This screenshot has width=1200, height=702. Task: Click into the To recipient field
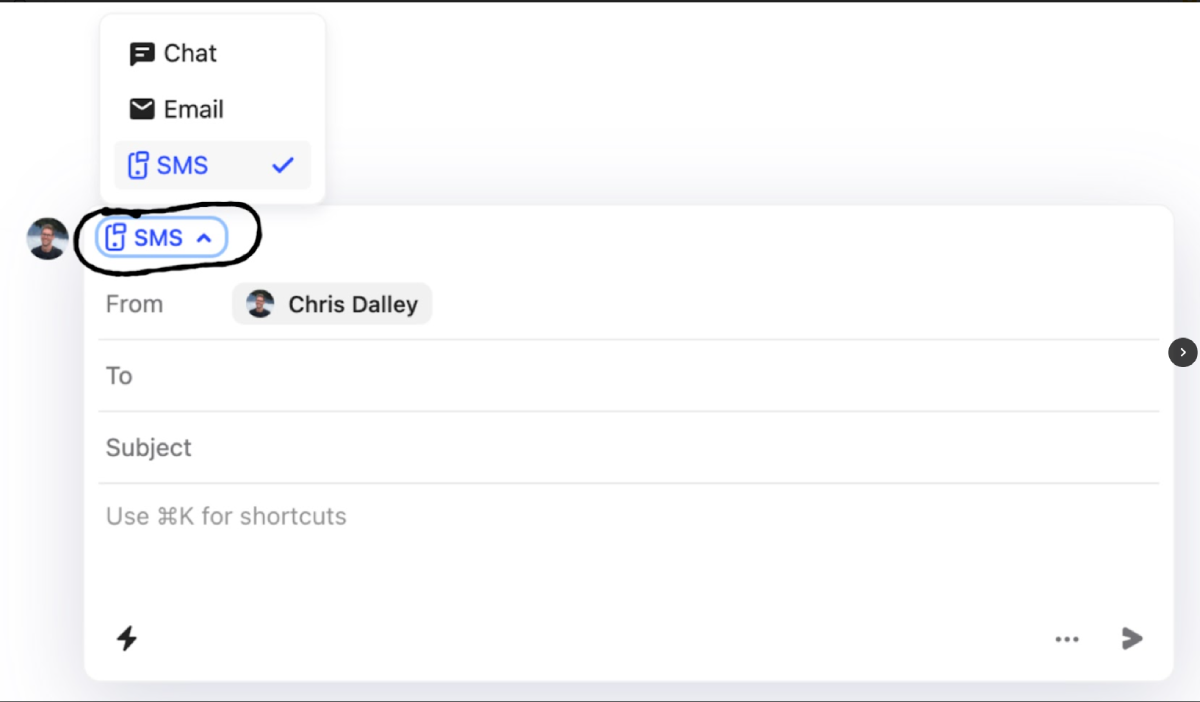click(630, 376)
